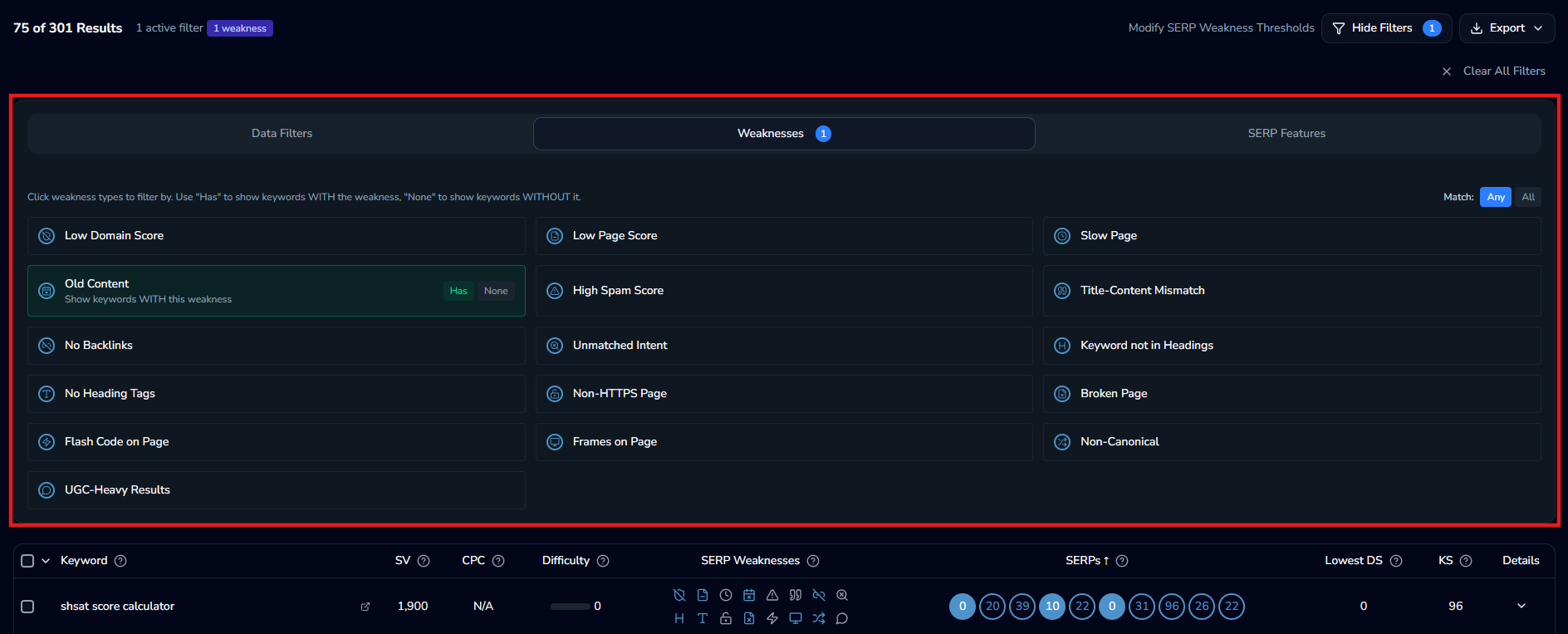Image resolution: width=1568 pixels, height=634 pixels.
Task: Click the Hide Filters button
Action: 1386,28
